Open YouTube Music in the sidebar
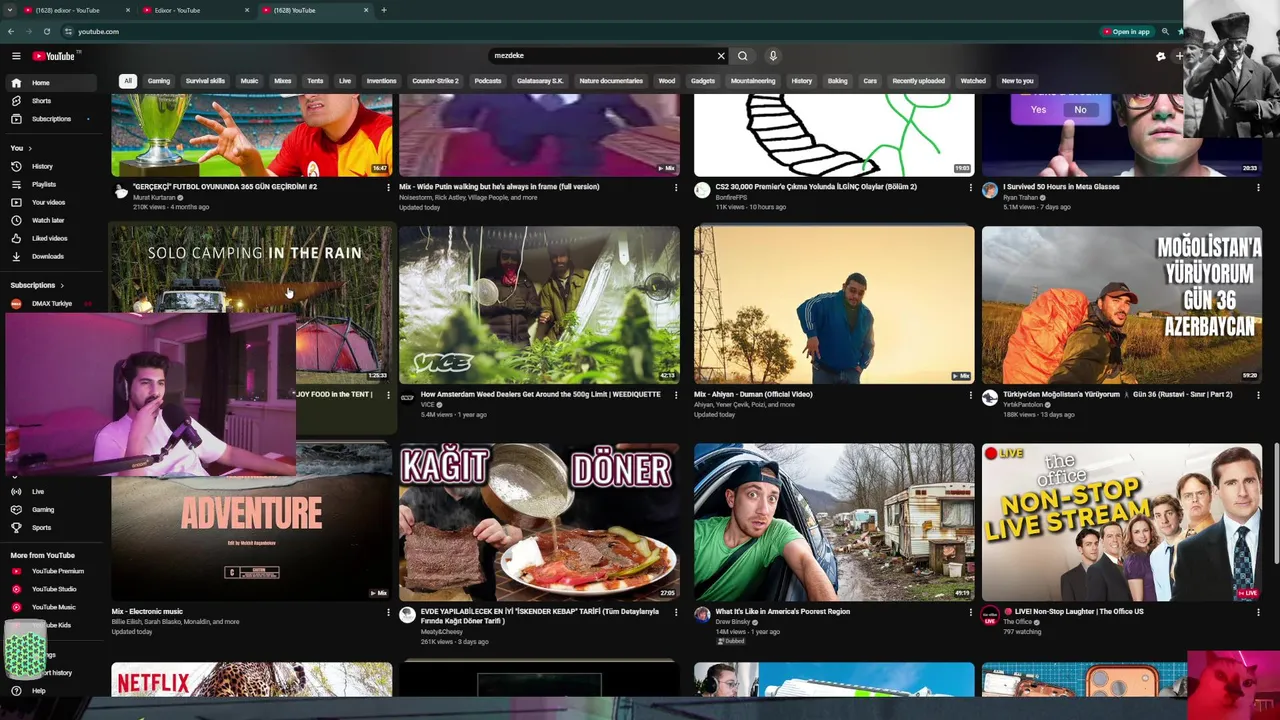 (x=53, y=607)
